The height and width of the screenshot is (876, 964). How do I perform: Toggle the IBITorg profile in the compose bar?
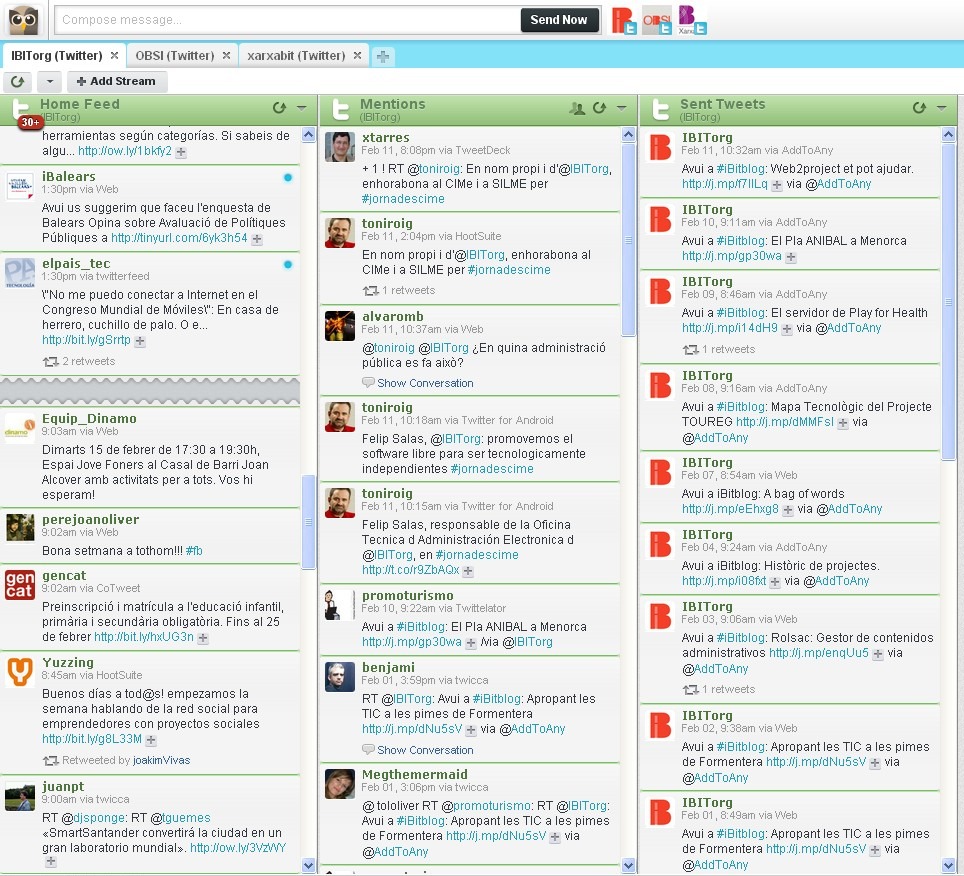[624, 20]
